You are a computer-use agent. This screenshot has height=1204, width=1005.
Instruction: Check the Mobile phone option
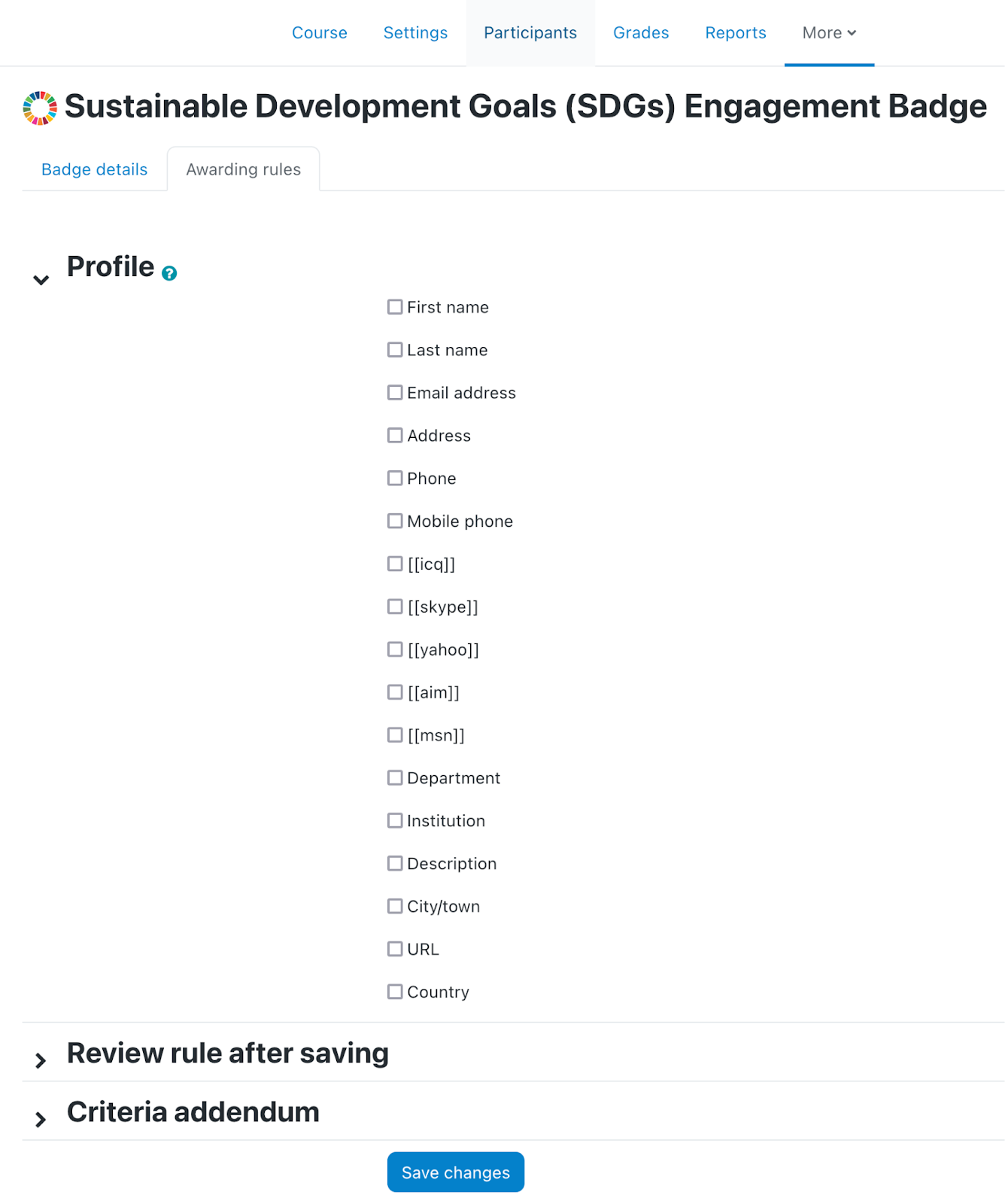(395, 521)
